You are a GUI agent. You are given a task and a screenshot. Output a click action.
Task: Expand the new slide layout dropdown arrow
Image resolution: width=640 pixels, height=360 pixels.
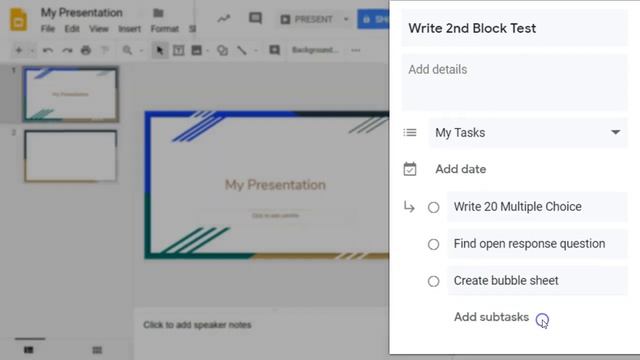tap(32, 51)
